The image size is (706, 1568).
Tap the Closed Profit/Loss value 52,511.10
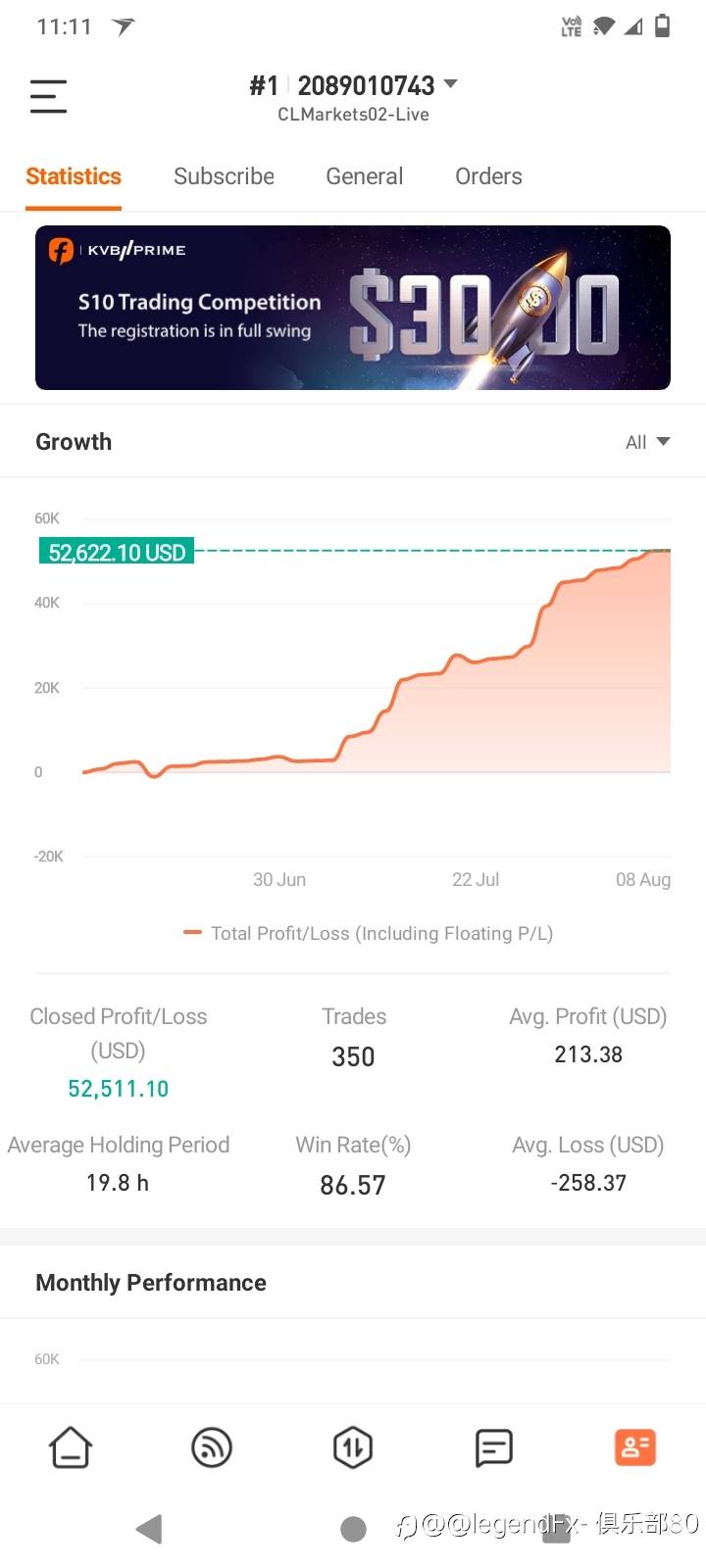pyautogui.click(x=118, y=1089)
